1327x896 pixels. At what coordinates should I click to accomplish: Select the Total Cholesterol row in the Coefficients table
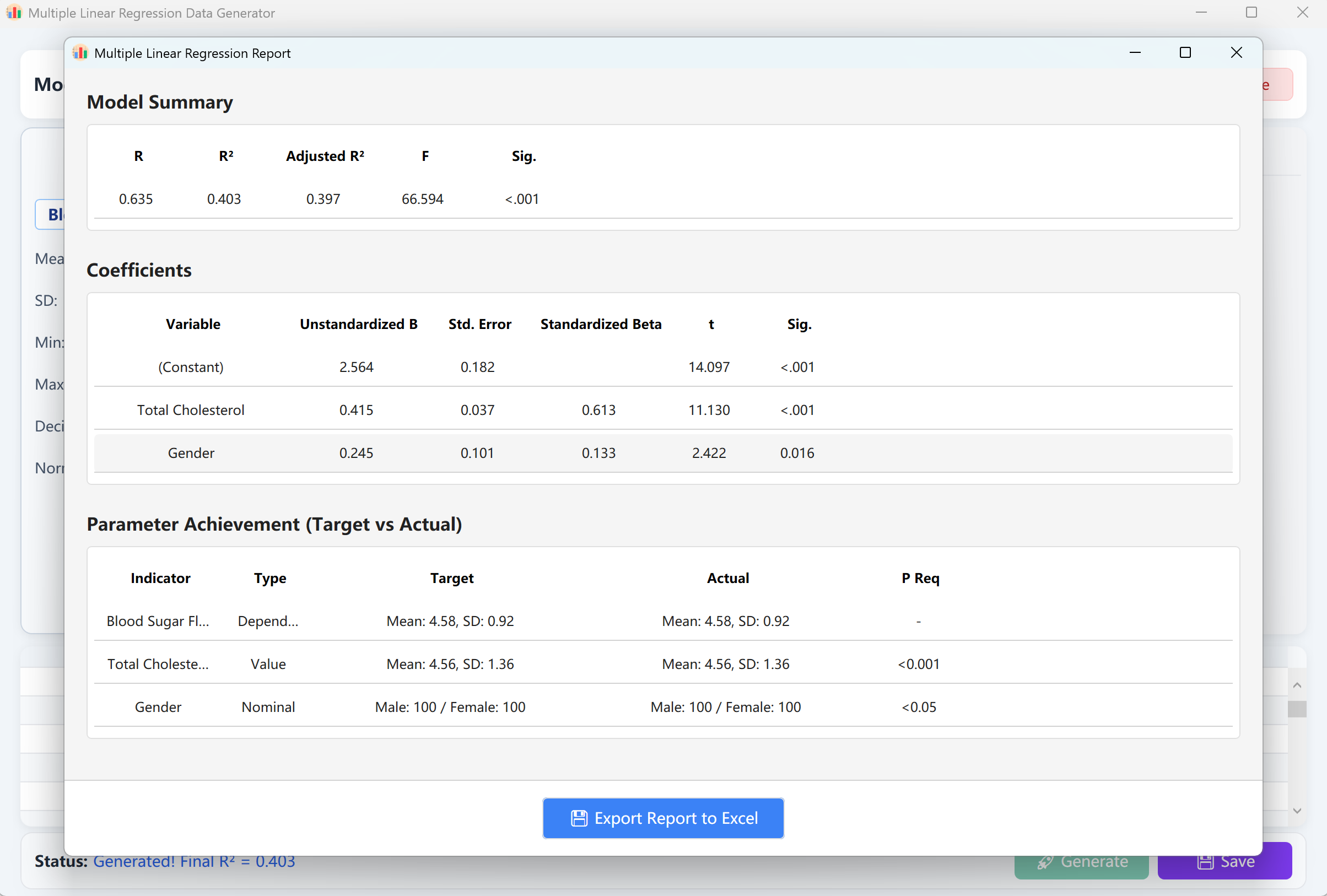coord(663,409)
